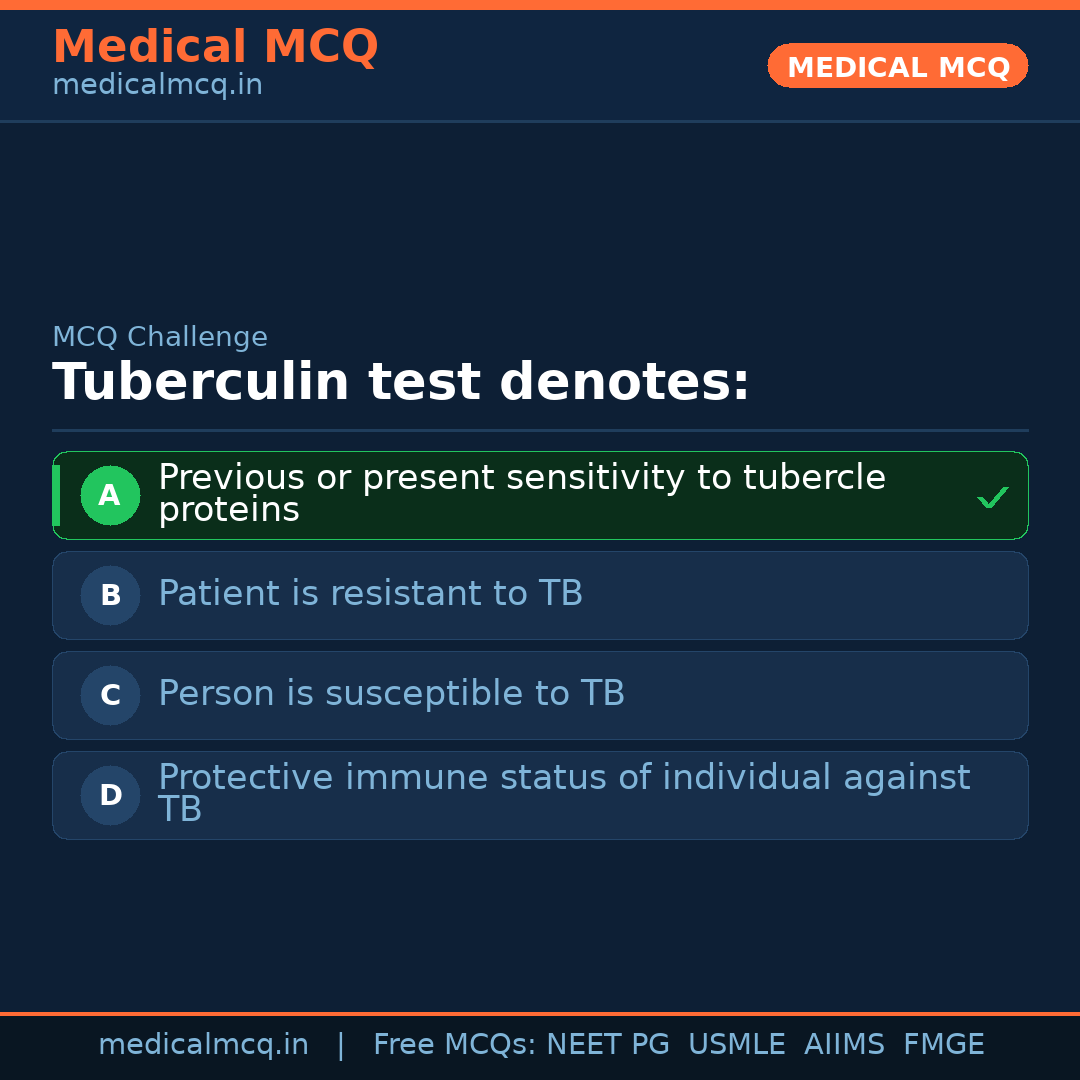
Task: Click the 'Tuberculin test denotes:' question heading
Action: click(x=400, y=383)
